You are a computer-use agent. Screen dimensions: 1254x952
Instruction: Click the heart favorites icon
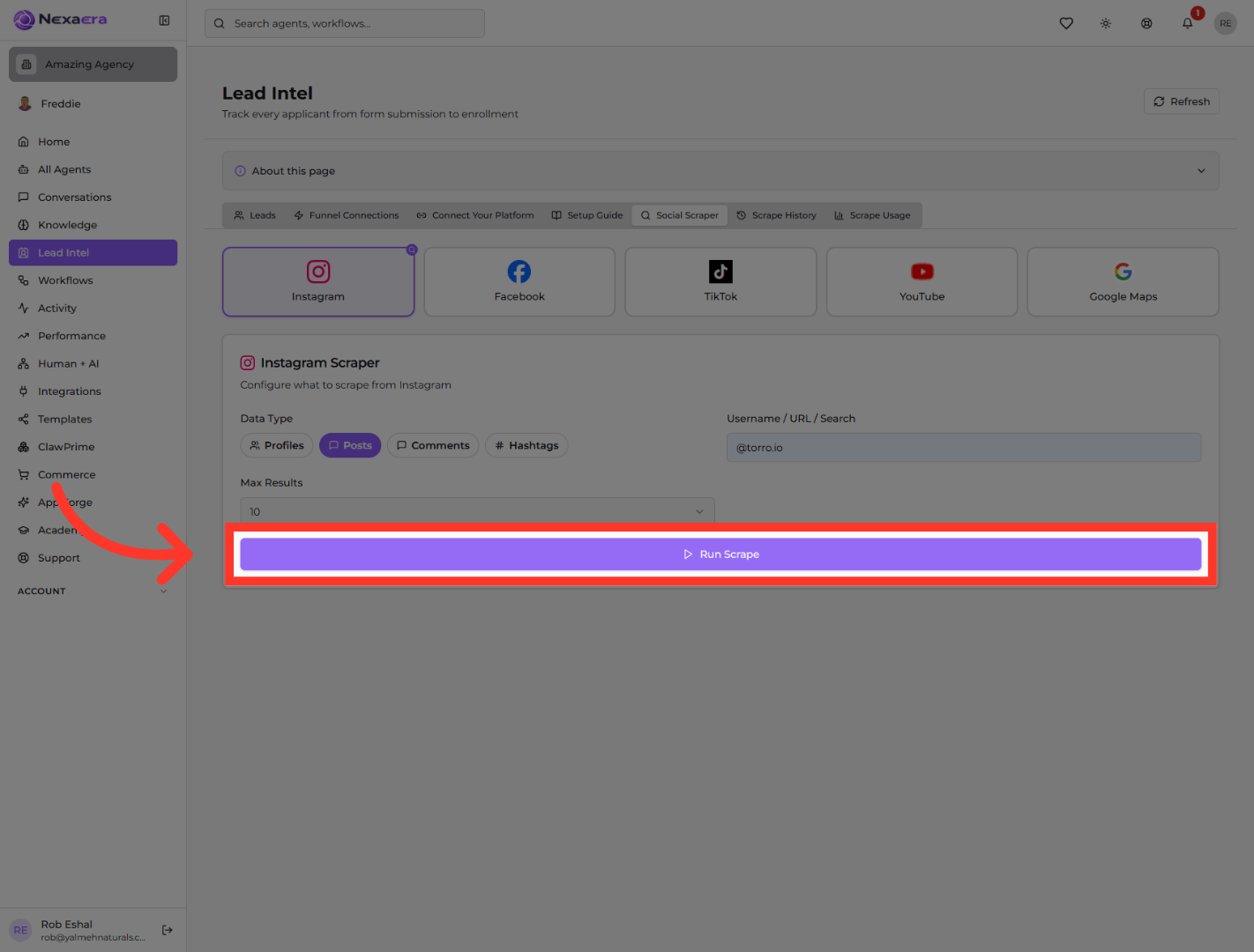point(1066,24)
